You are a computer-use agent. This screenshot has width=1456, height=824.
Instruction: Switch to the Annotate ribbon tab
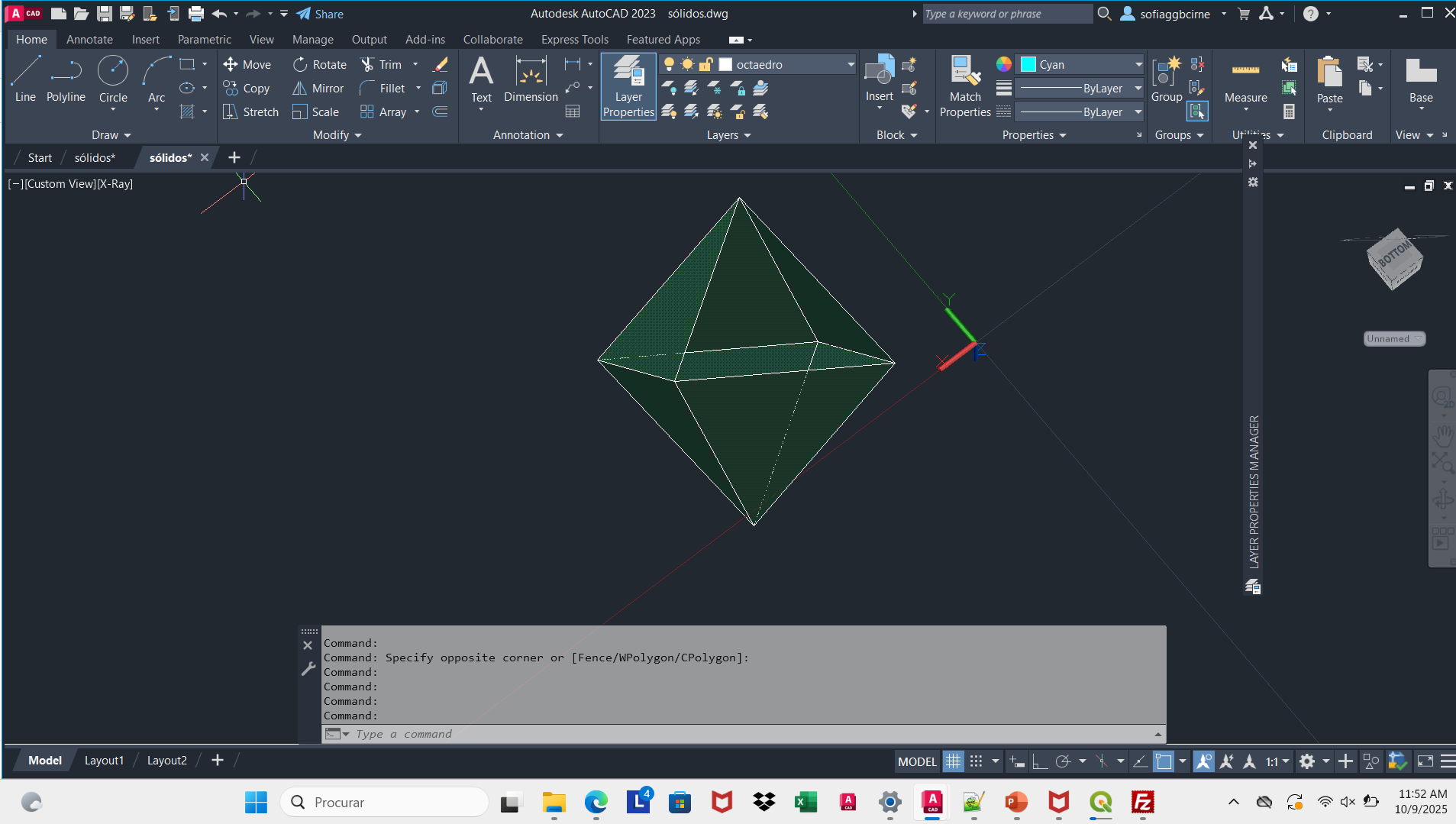coord(89,40)
